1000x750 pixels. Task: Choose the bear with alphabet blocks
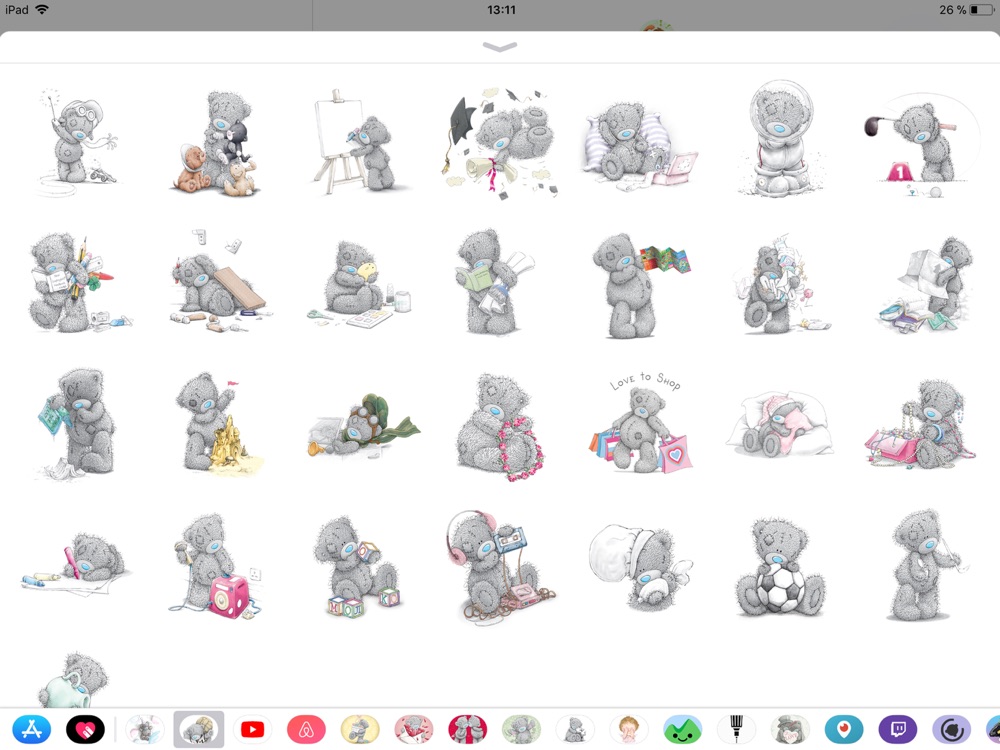point(357,566)
